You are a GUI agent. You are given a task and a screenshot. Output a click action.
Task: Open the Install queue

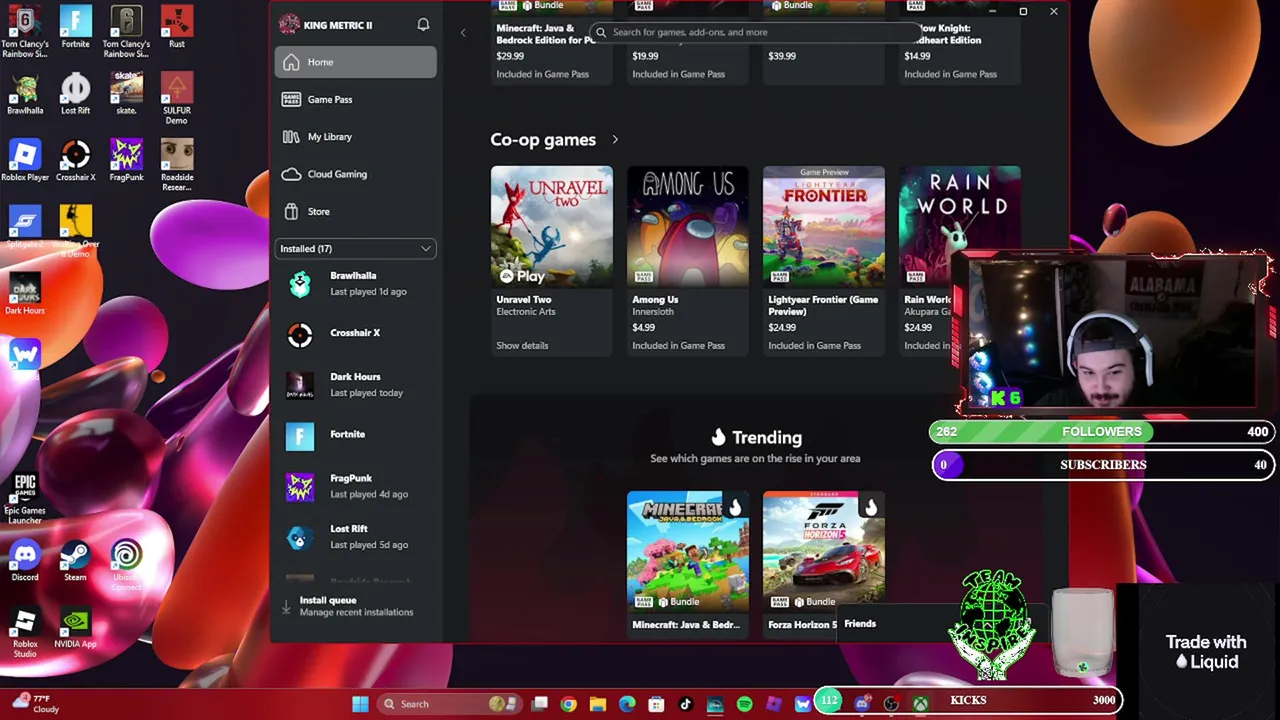[x=355, y=606]
